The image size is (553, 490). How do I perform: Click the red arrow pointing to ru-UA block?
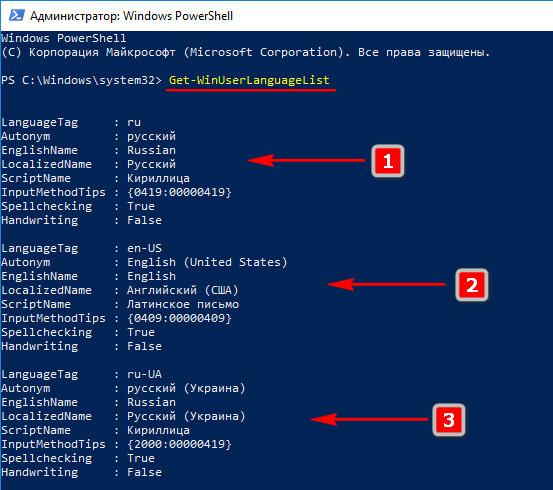[369, 419]
